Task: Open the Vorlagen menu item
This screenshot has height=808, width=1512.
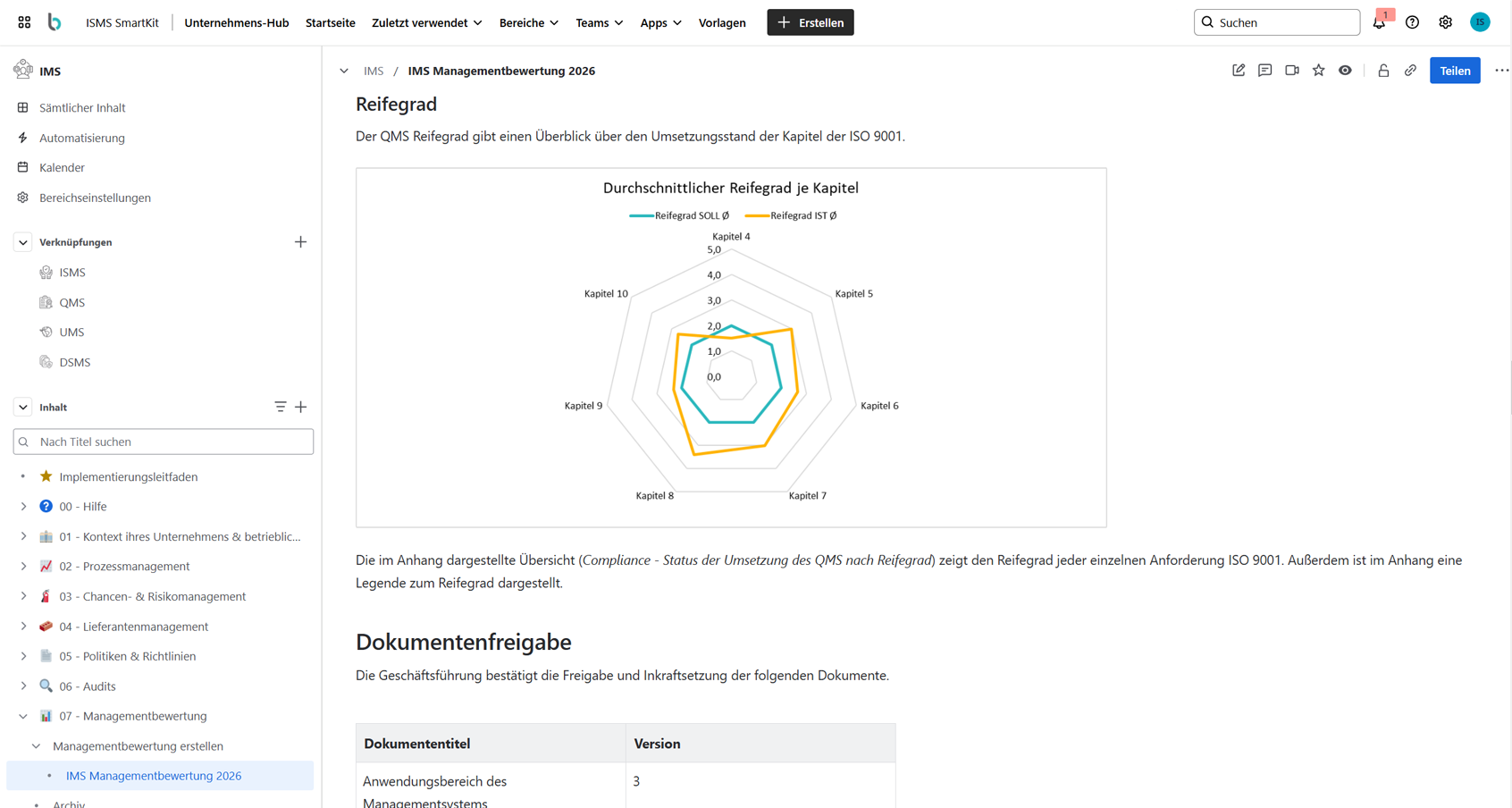Action: [722, 22]
